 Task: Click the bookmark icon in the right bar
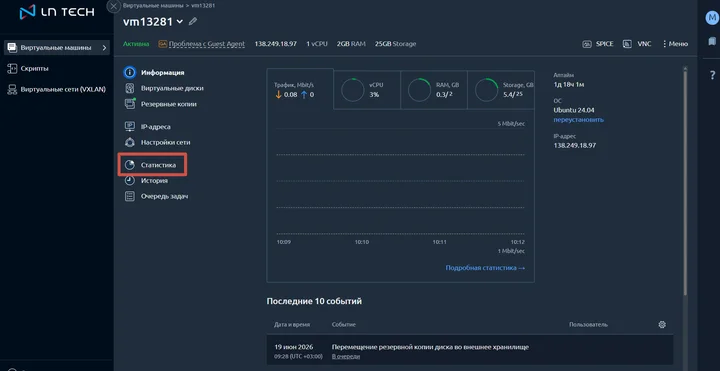tap(712, 42)
